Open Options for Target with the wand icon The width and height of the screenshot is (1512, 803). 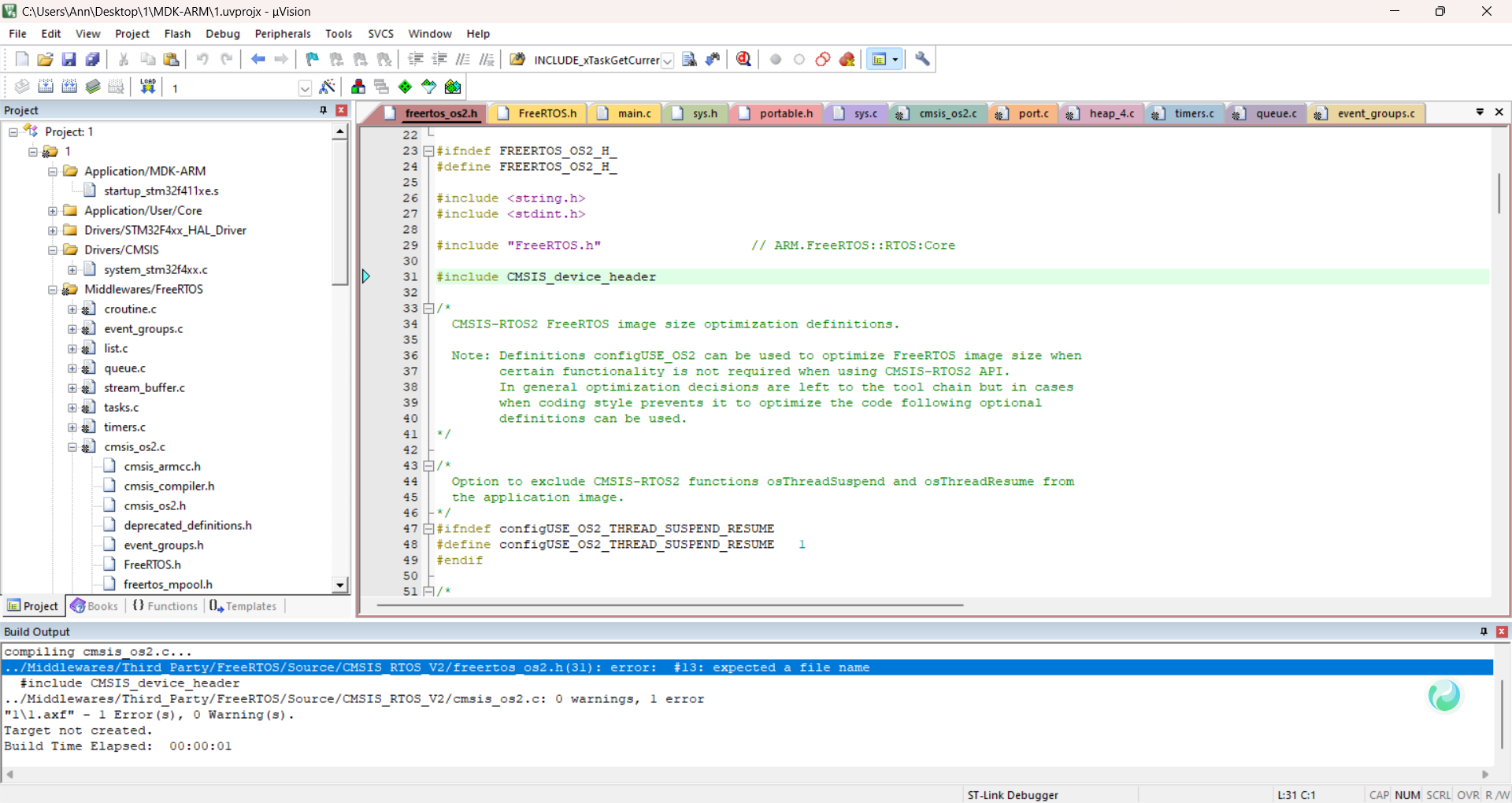coord(328,87)
